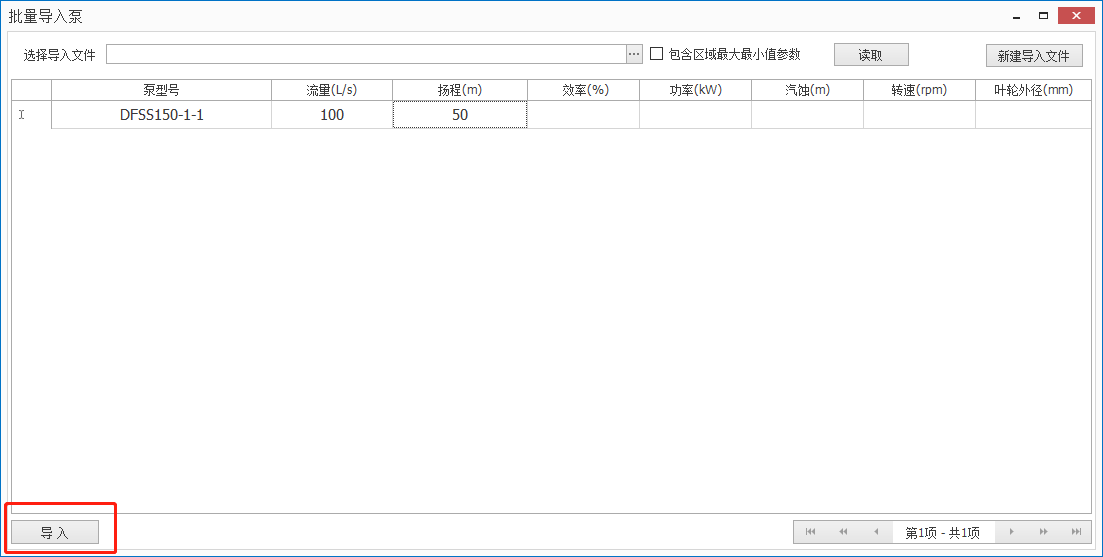This screenshot has height=557, width=1103.
Task: Toggle 包含区域最大最小值参数 checkbox
Action: click(656, 53)
